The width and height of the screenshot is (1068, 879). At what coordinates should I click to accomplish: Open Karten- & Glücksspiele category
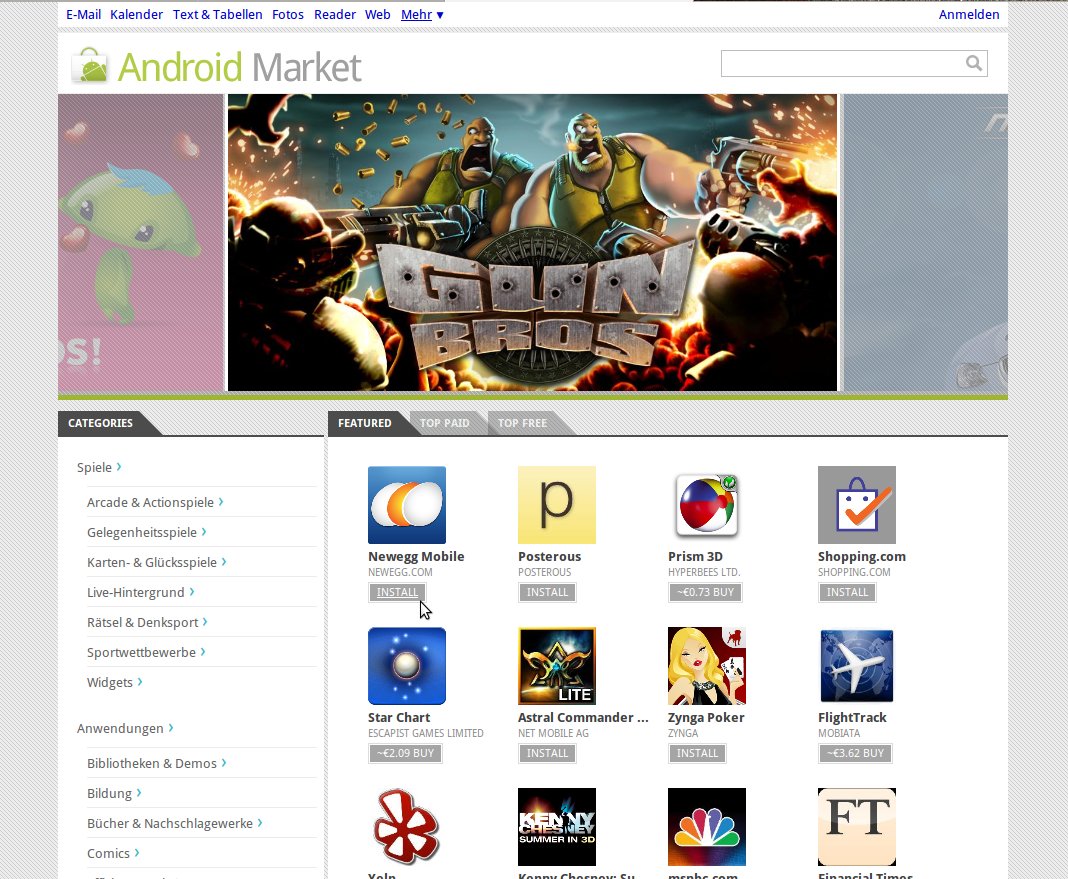click(157, 562)
